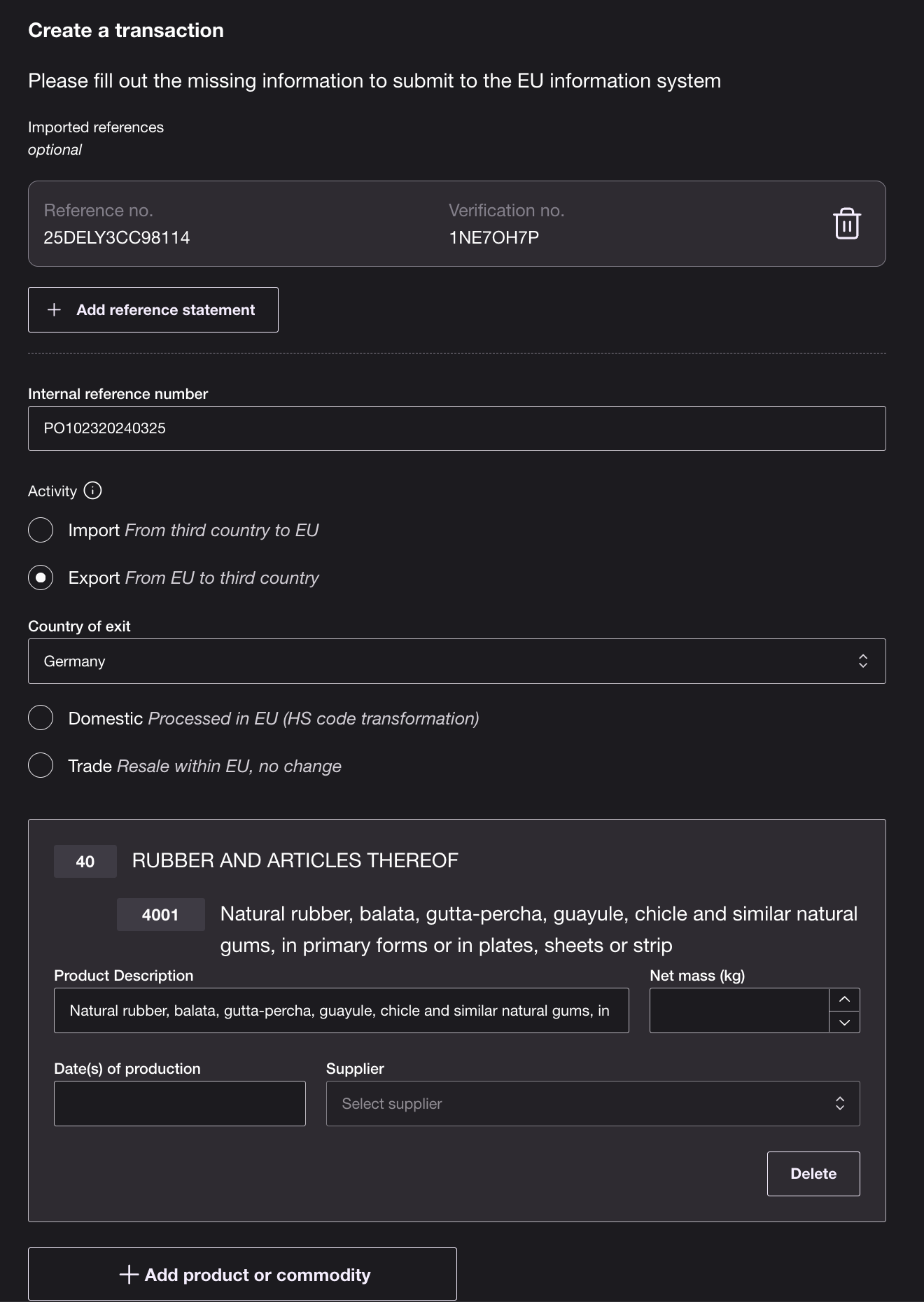Decrease Net mass with down arrow
Viewport: 924px width, 1302px height.
click(844, 1022)
